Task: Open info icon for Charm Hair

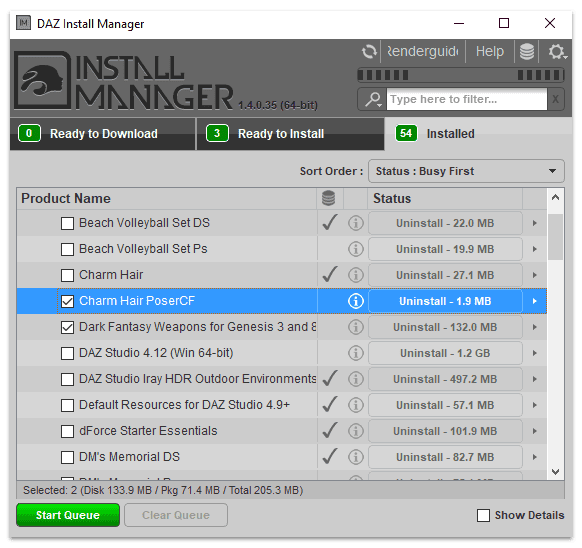Action: pos(356,275)
